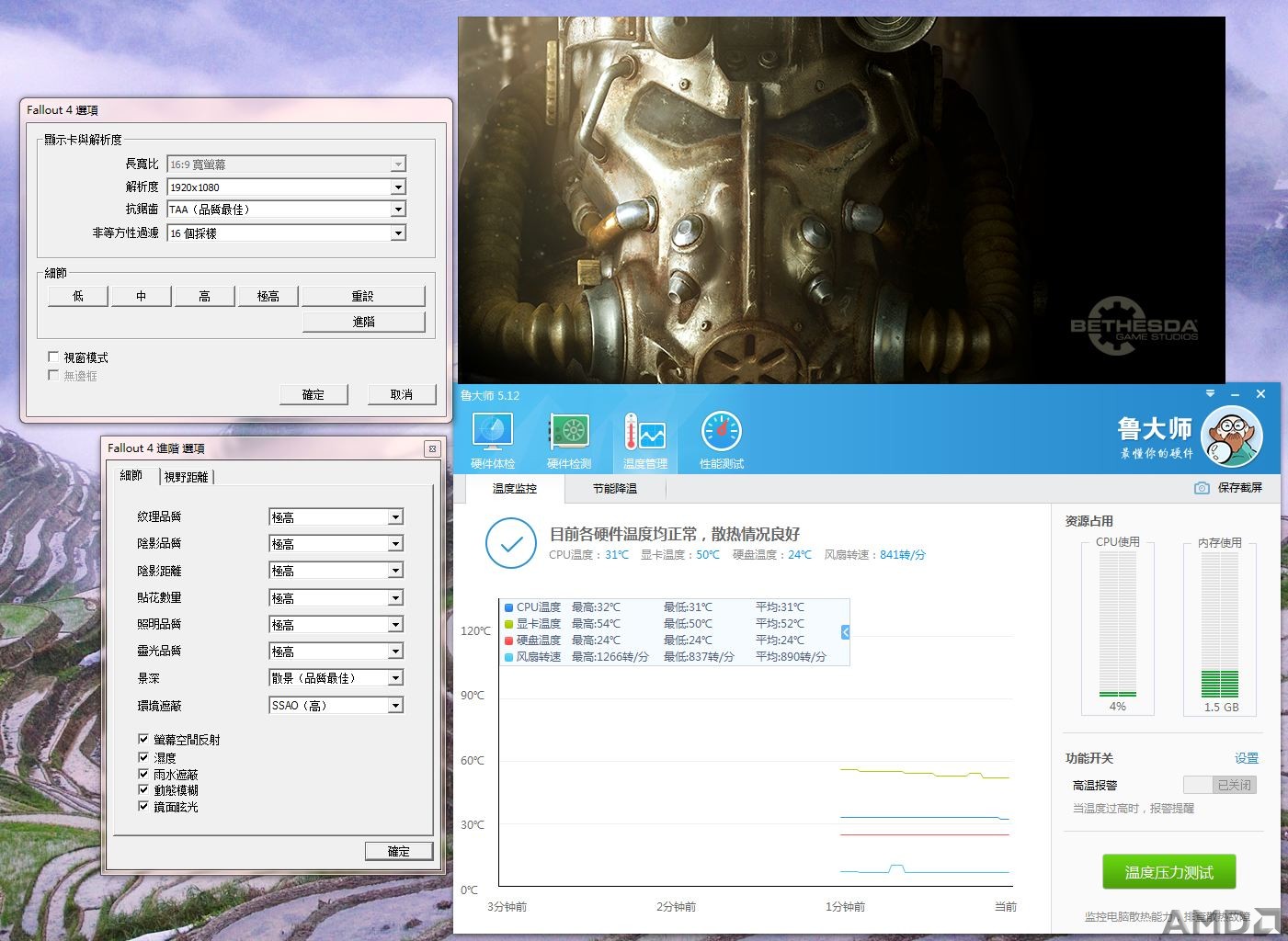The width and height of the screenshot is (1288, 941).
Task: Set detail preset to 高
Action: [x=205, y=296]
